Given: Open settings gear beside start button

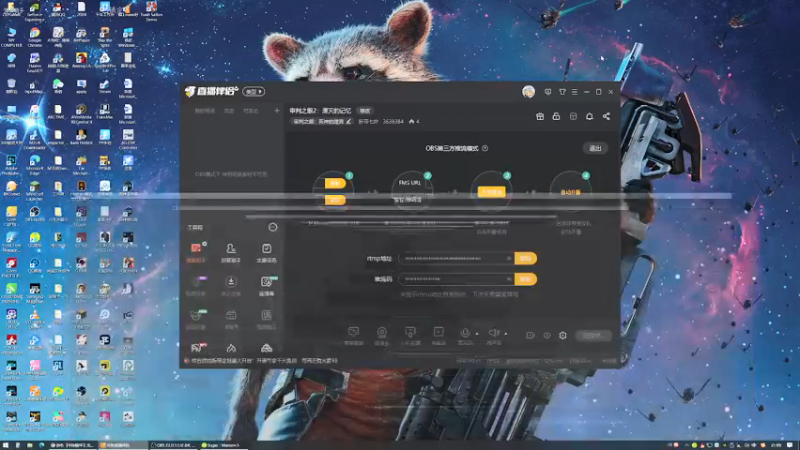Looking at the screenshot, I should 563,335.
